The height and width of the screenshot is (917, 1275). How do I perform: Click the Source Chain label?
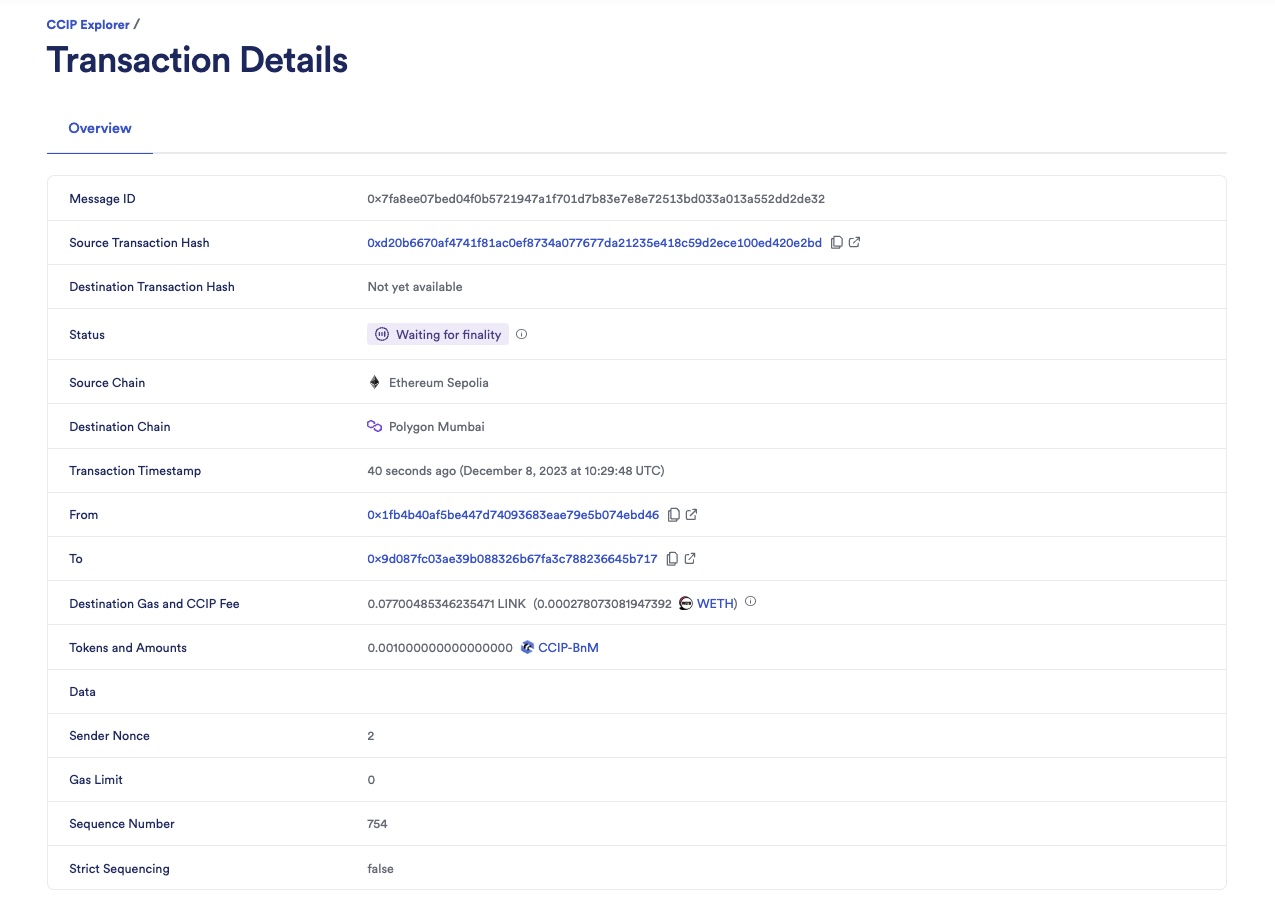pos(107,383)
